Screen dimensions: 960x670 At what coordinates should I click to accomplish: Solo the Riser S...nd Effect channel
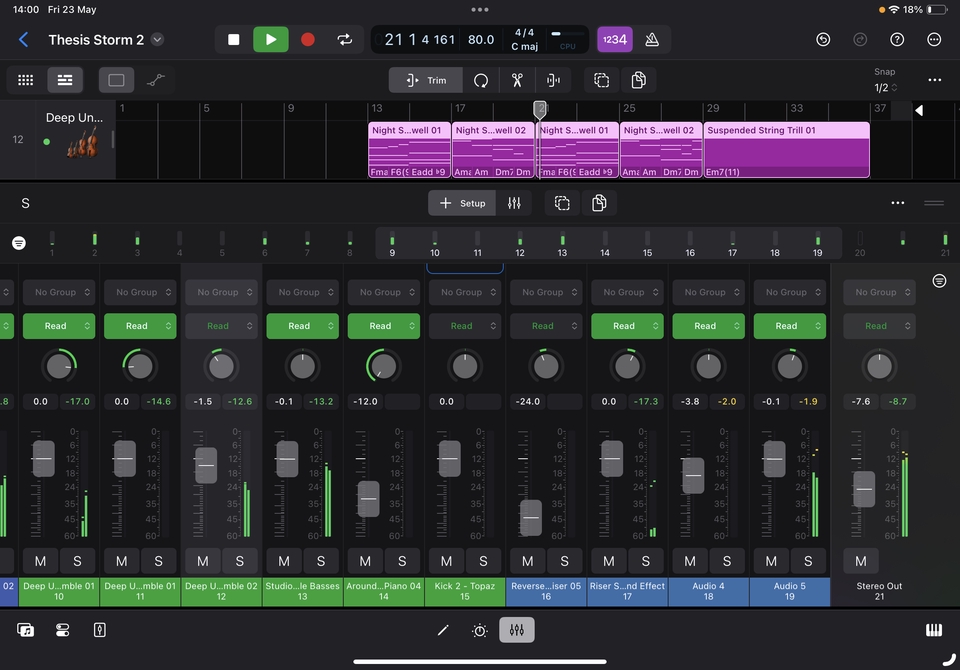pyautogui.click(x=645, y=561)
